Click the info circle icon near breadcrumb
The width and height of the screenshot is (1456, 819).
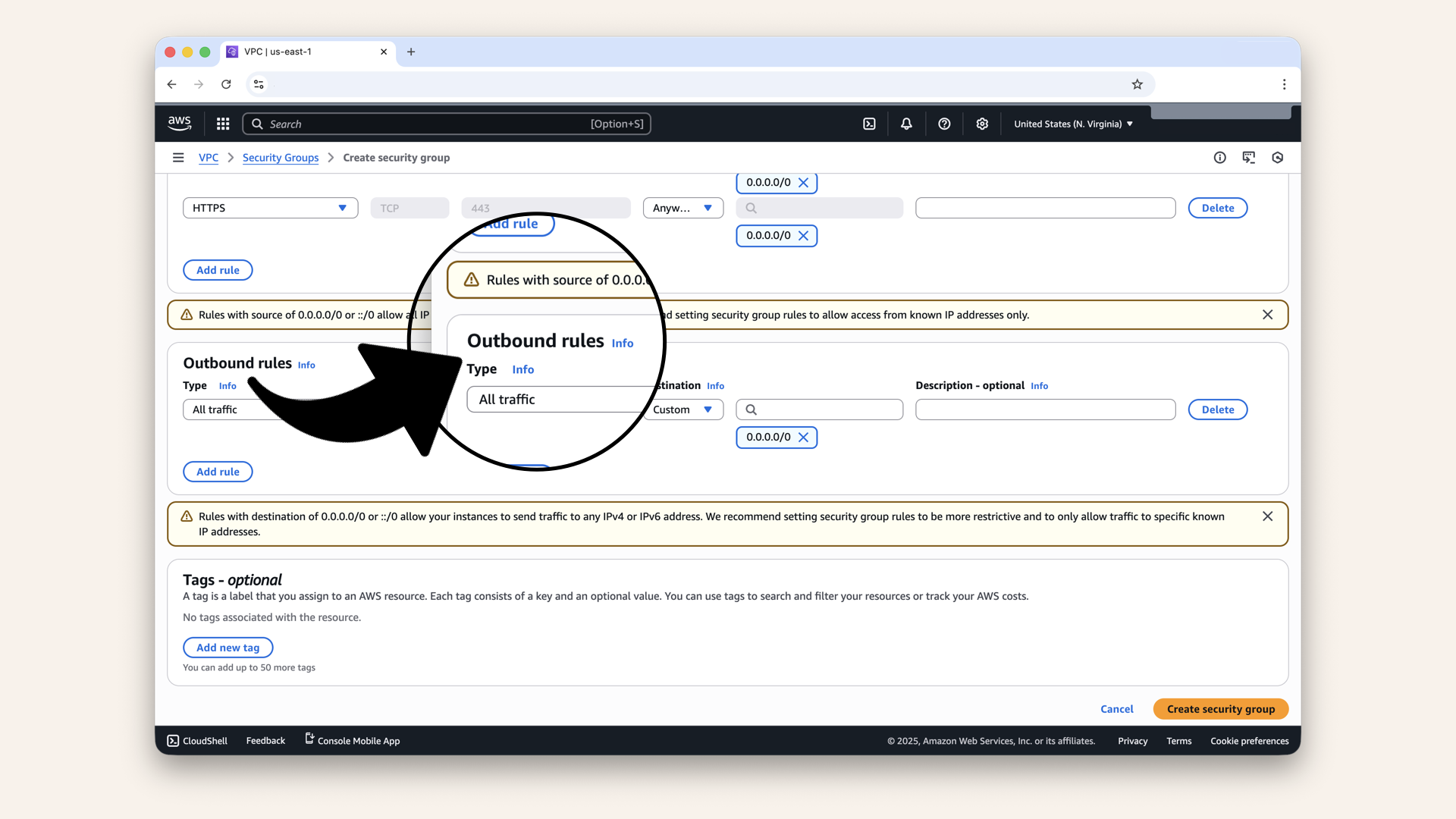coord(1219,158)
